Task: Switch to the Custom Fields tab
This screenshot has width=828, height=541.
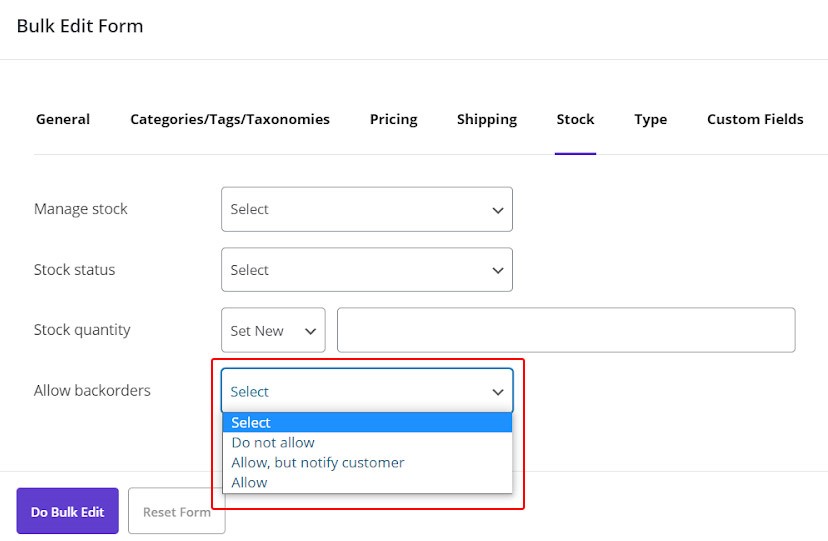Action: coord(755,119)
